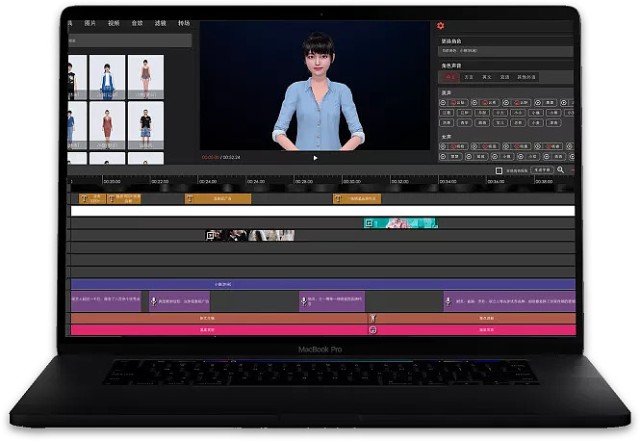The width and height of the screenshot is (640, 441).
Task: Play the avatar preview video
Action: point(315,158)
